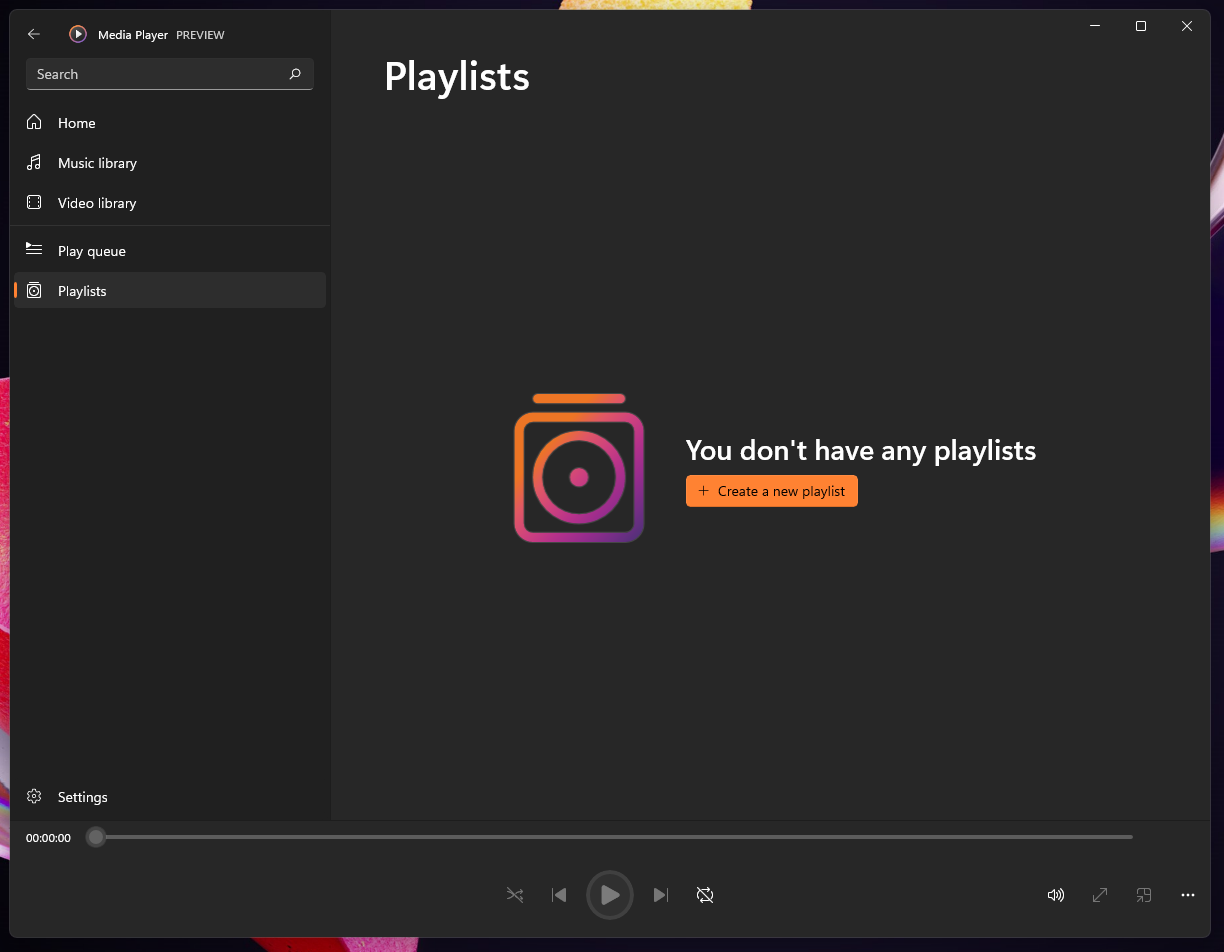Screen dimensions: 1224x952
Task: Open the more options ellipsis menu
Action: (x=1188, y=895)
